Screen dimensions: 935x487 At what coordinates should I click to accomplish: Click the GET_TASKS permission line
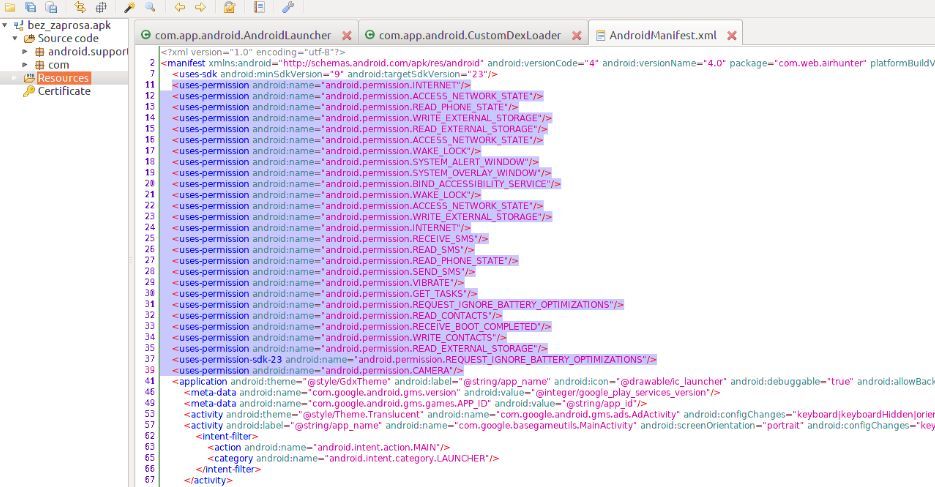(325, 294)
